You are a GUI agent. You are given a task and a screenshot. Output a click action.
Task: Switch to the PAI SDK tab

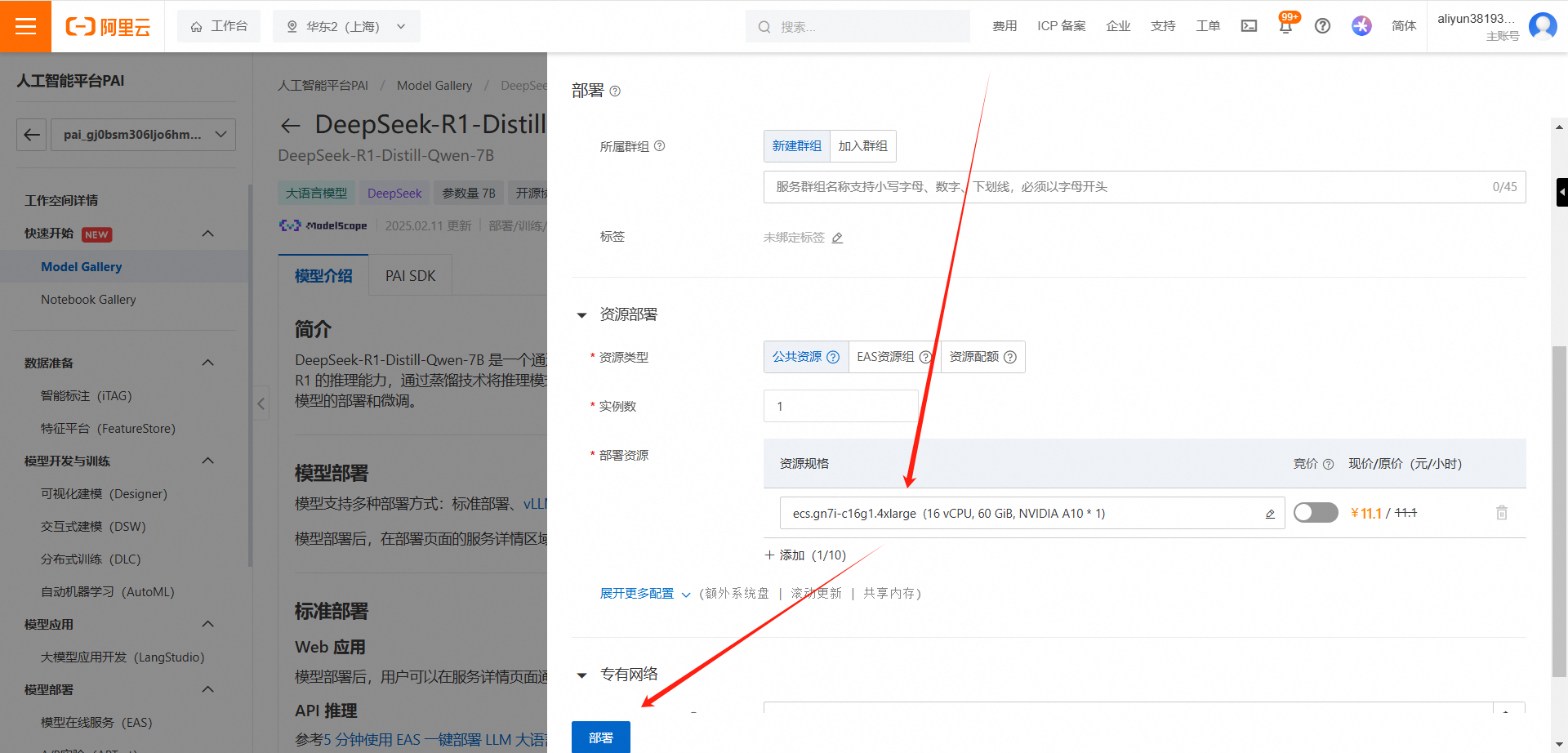[410, 276]
